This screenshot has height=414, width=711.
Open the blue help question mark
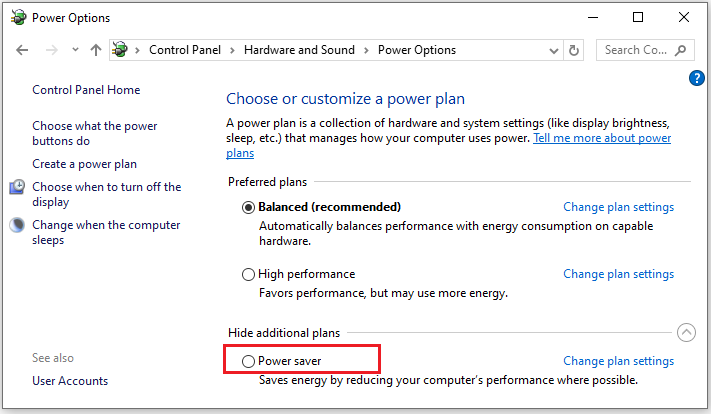tap(697, 78)
